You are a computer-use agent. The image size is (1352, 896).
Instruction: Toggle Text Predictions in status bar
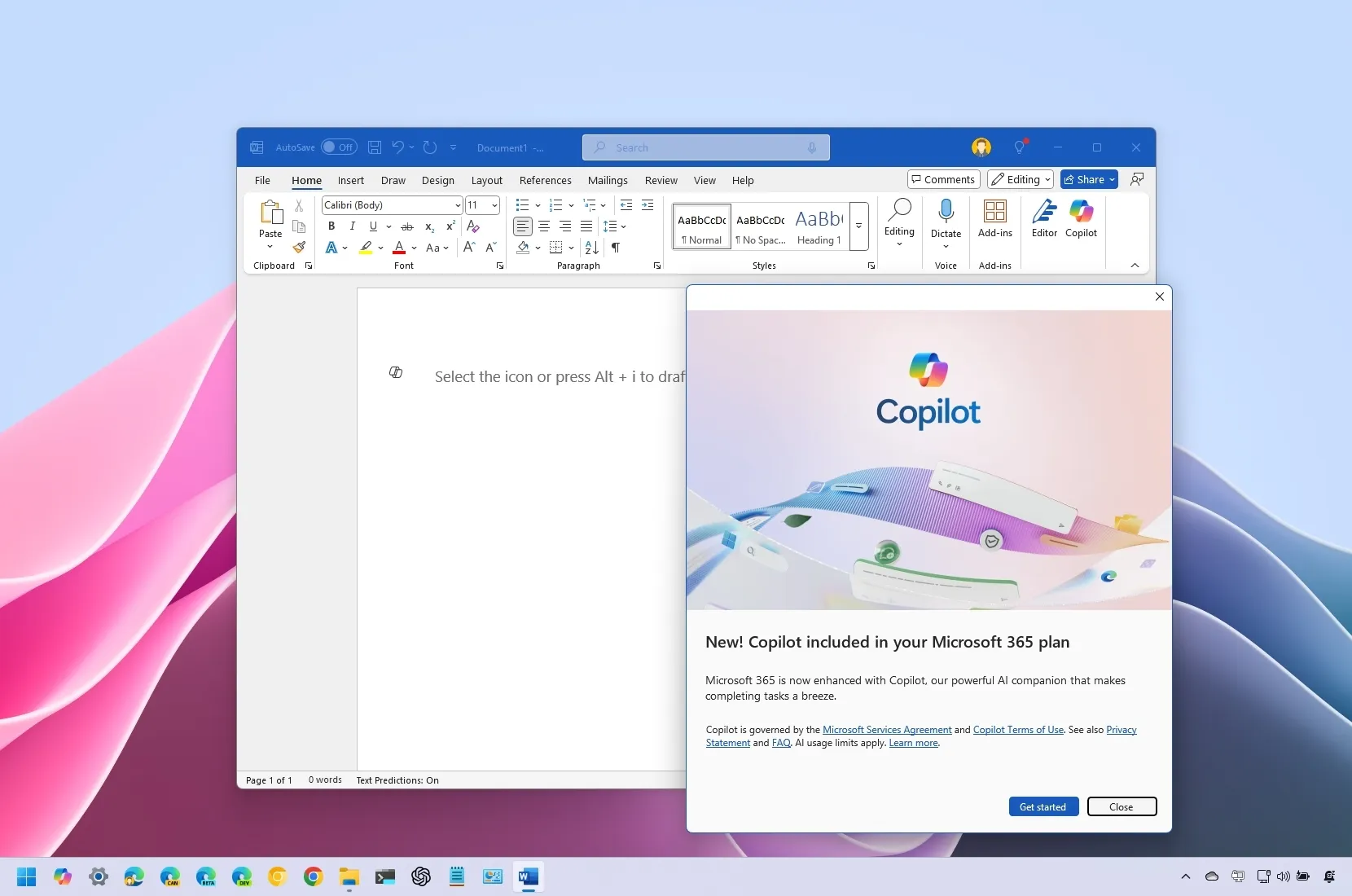coord(397,780)
